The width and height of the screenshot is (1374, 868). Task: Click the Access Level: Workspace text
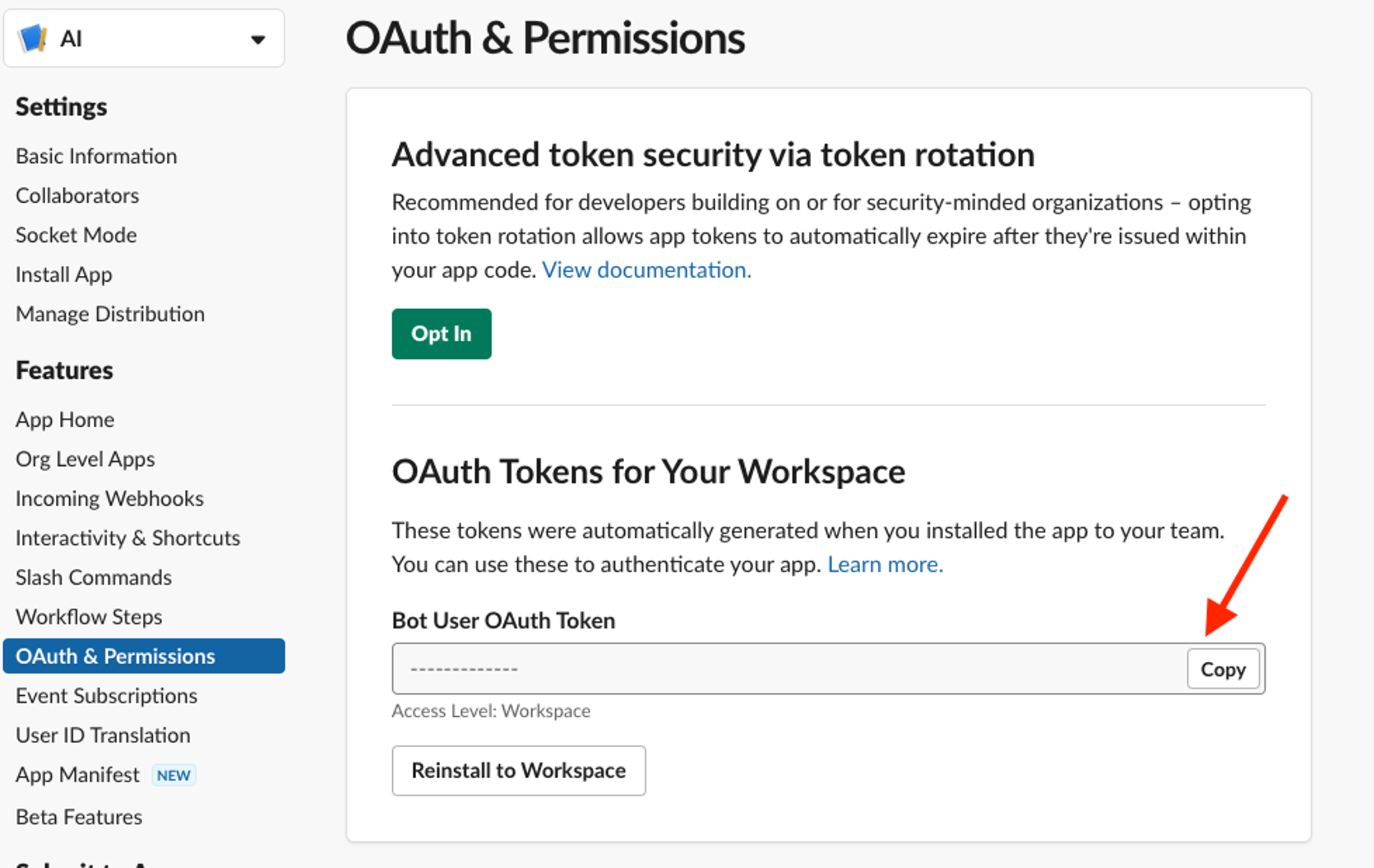coord(491,711)
